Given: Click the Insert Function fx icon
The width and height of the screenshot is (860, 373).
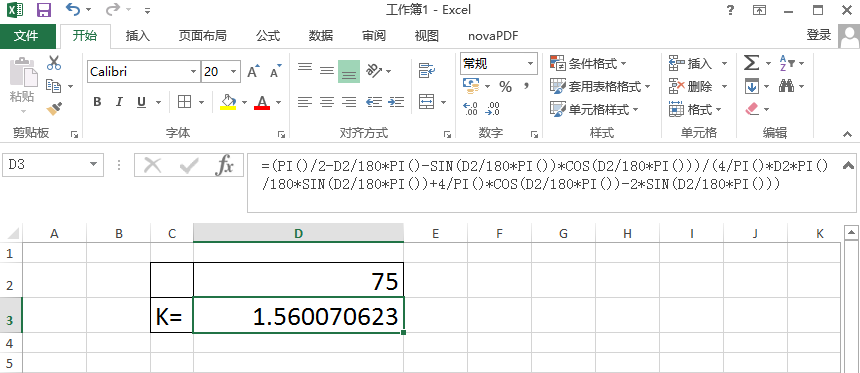Looking at the screenshot, I should point(224,165).
